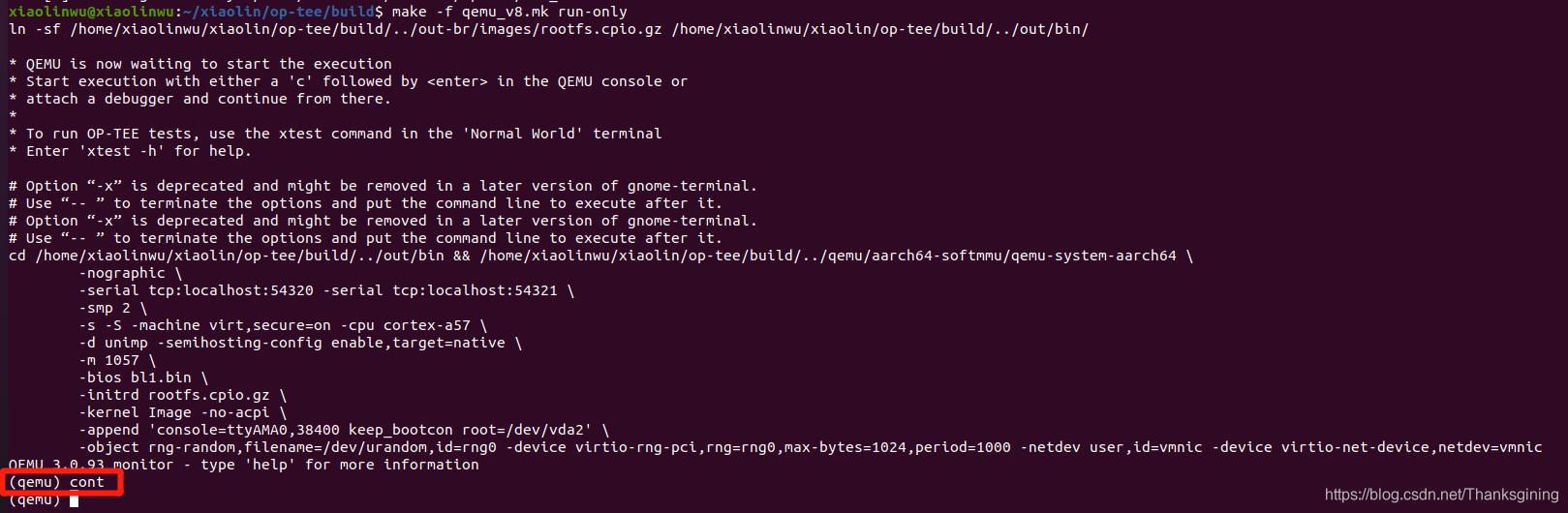Click the '-object rng-random' device option line
The image size is (1568, 513).
811,447
